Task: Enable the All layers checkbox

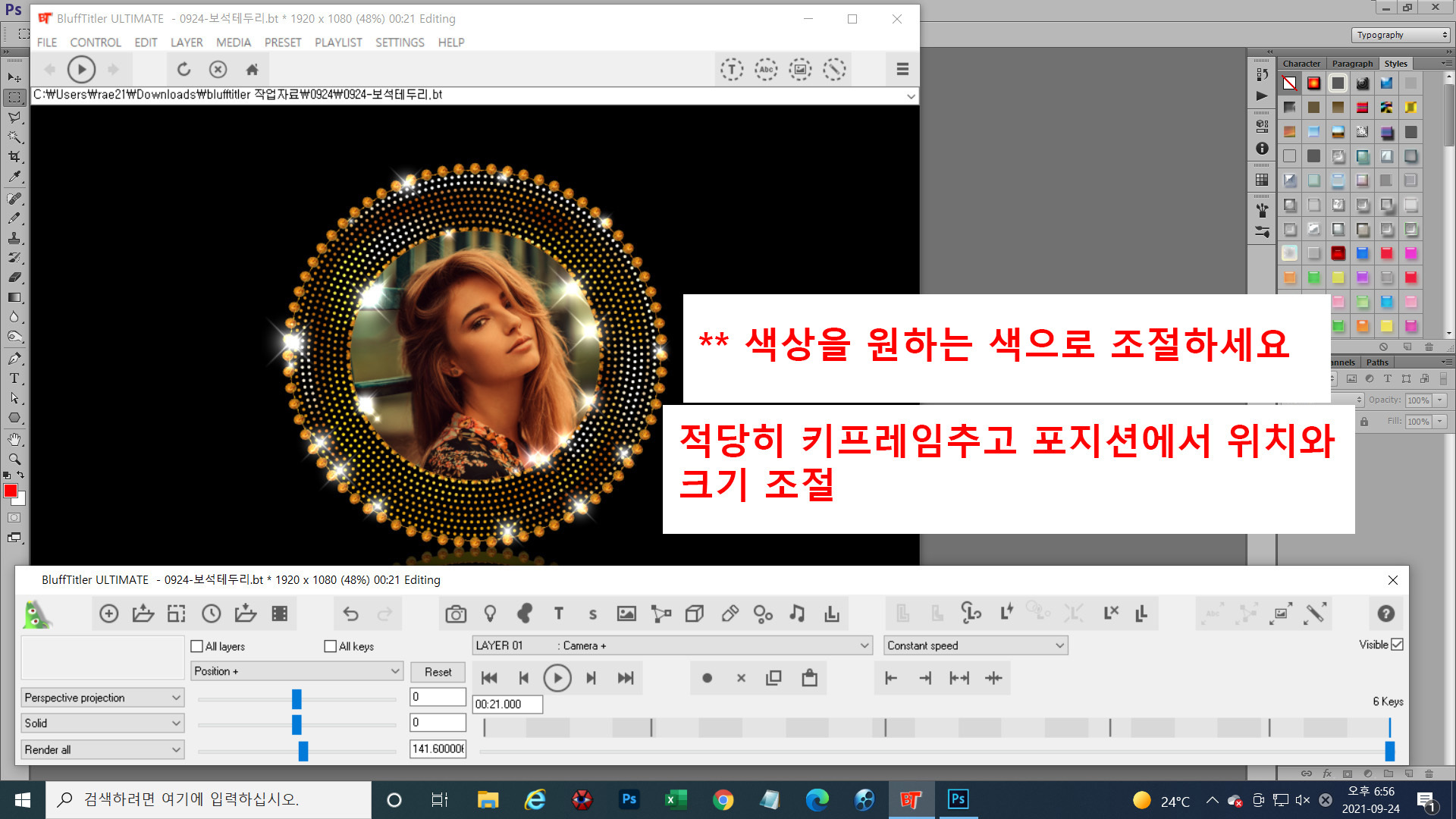Action: click(x=197, y=646)
